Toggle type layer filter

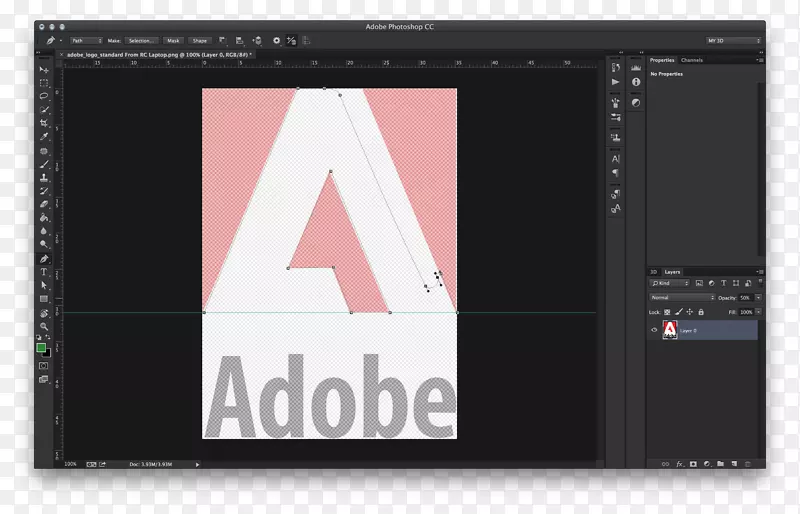[723, 283]
